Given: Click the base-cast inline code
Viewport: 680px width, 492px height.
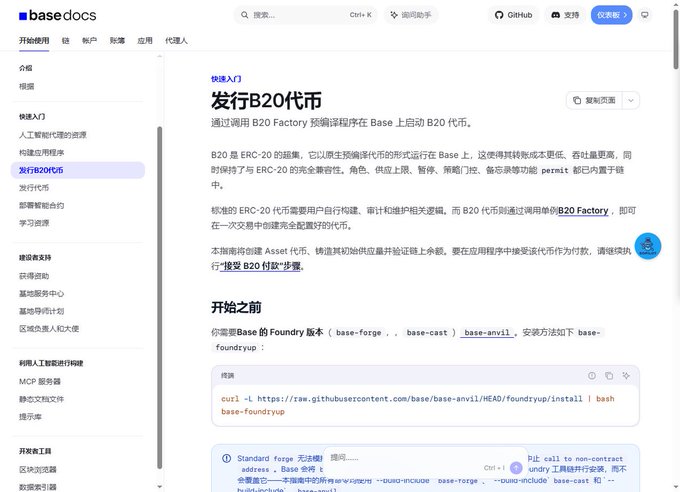Looking at the screenshot, I should click(427, 333).
